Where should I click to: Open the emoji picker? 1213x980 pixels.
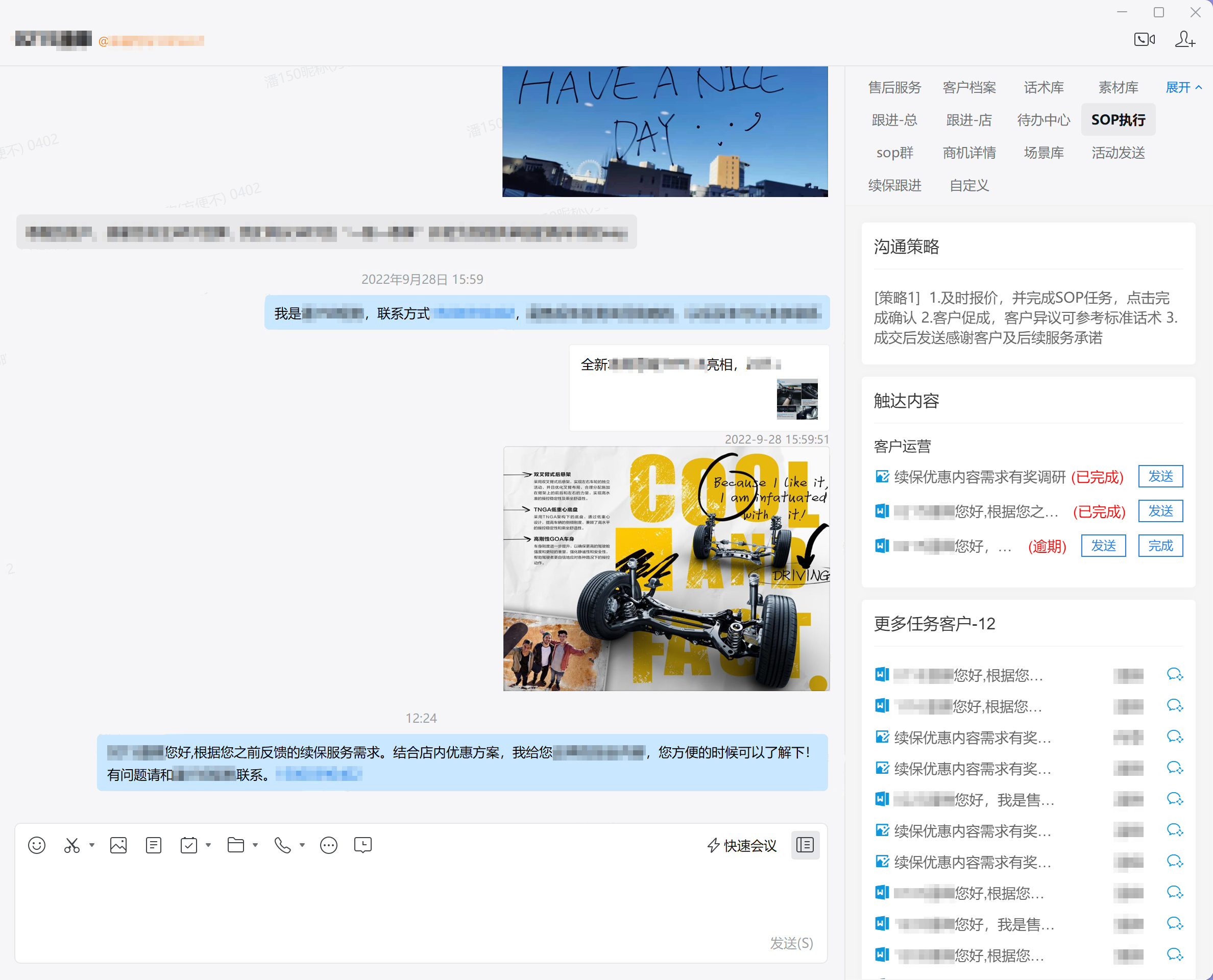(37, 845)
